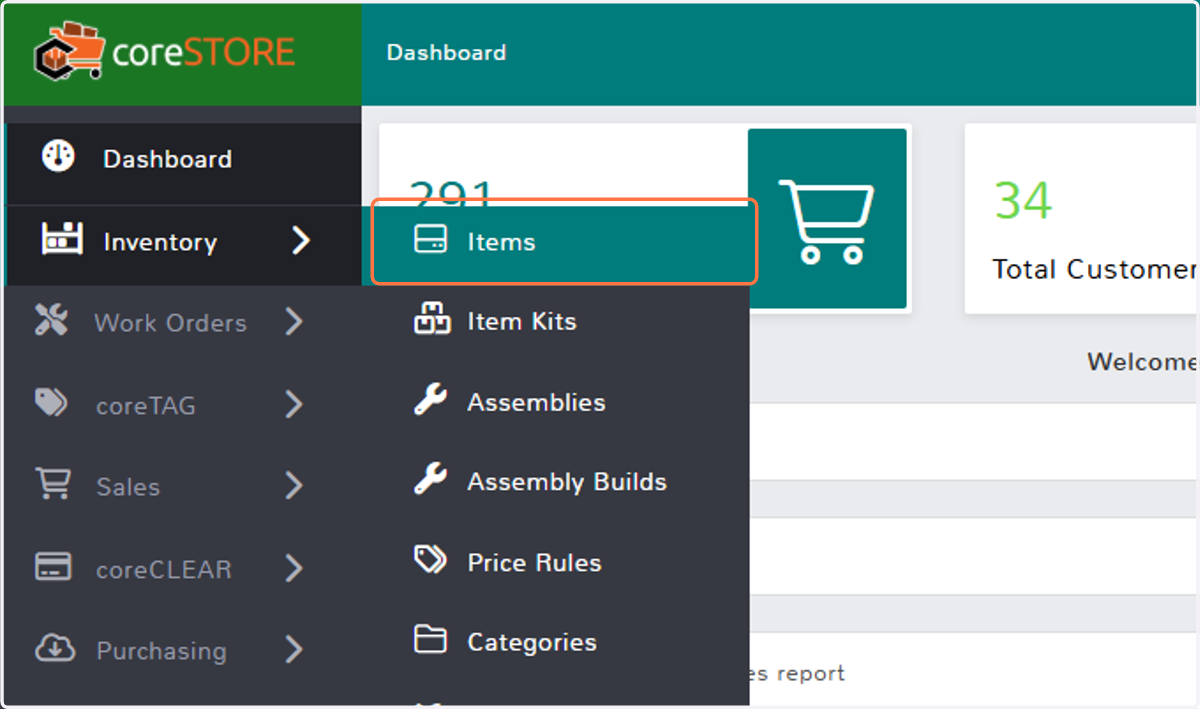
Task: Click the coreSTORE logo
Action: click(x=165, y=52)
